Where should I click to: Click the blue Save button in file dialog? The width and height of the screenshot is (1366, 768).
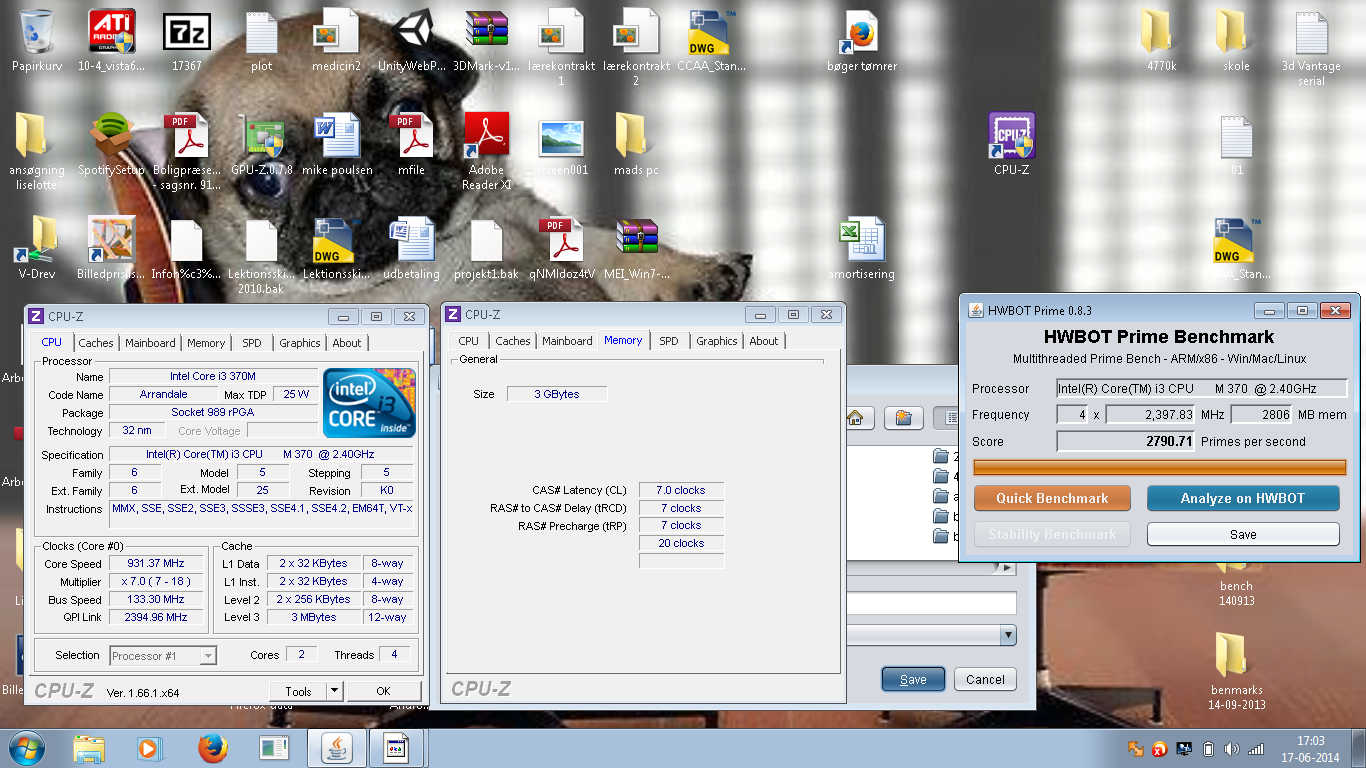point(913,679)
